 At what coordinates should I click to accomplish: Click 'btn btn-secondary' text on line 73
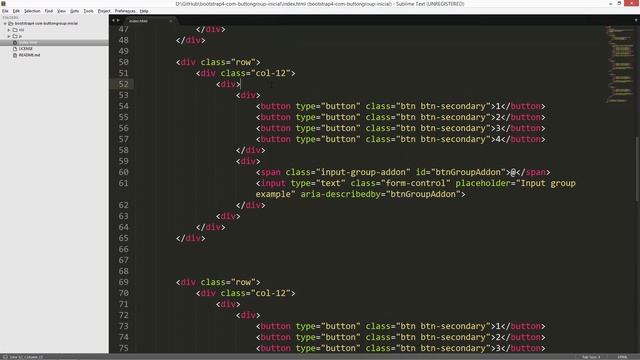pyautogui.click(x=442, y=327)
